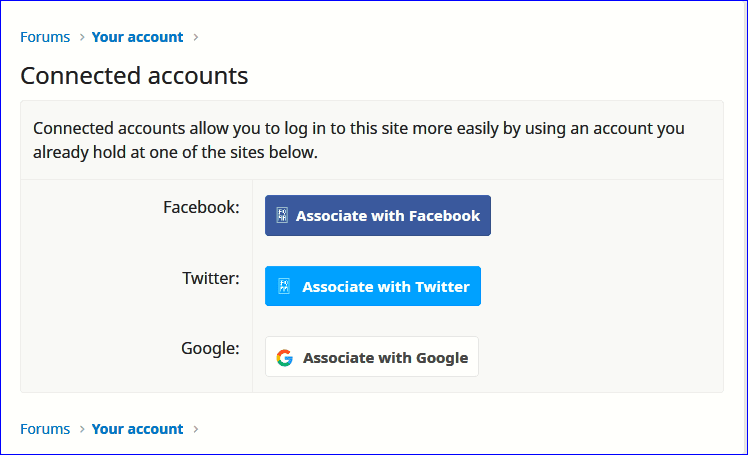Open the Your account link in the top breadcrumb
This screenshot has width=748, height=455.
[137, 37]
